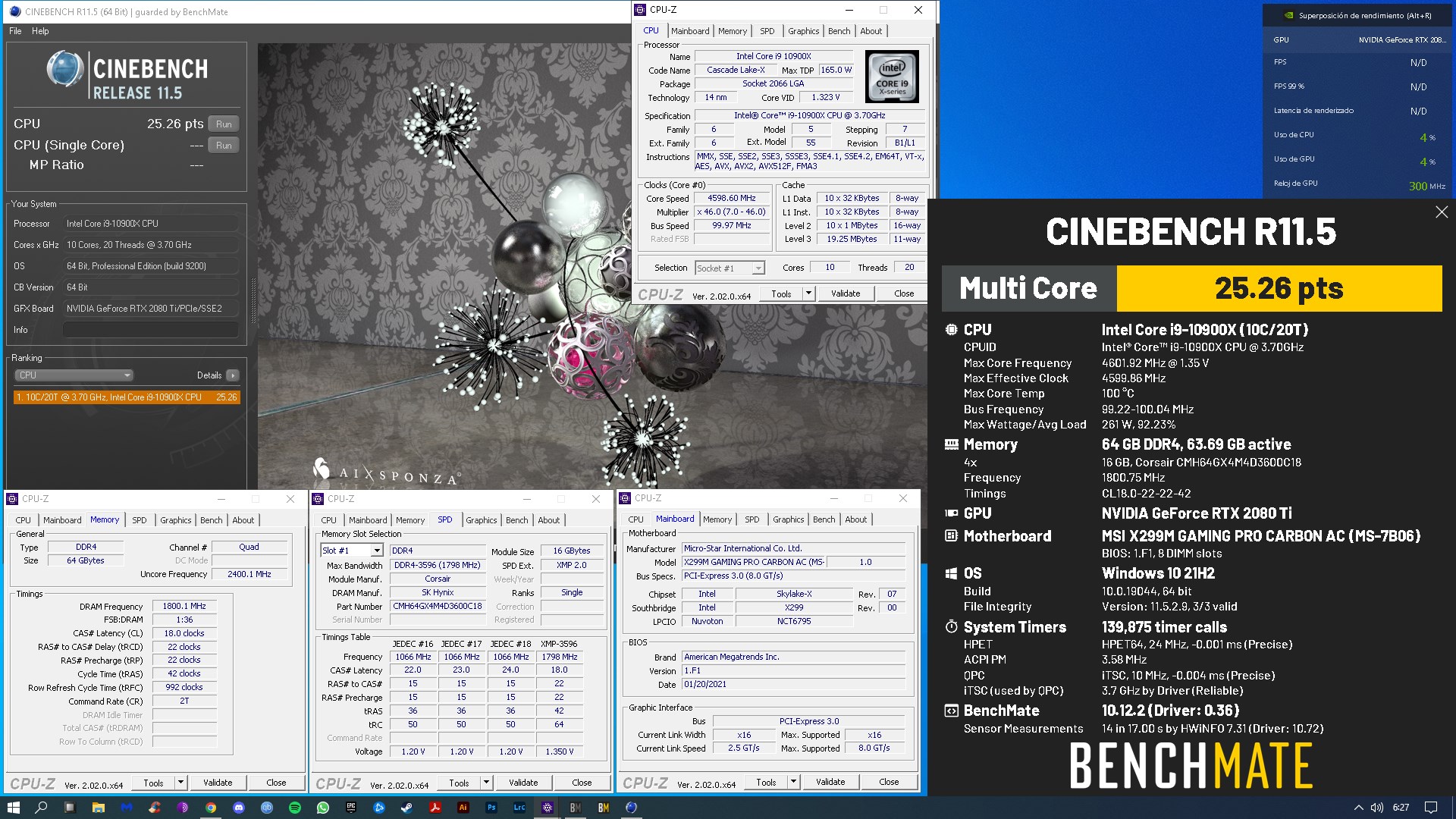
Task: Show hidden system tray icons
Action: click(x=1358, y=808)
